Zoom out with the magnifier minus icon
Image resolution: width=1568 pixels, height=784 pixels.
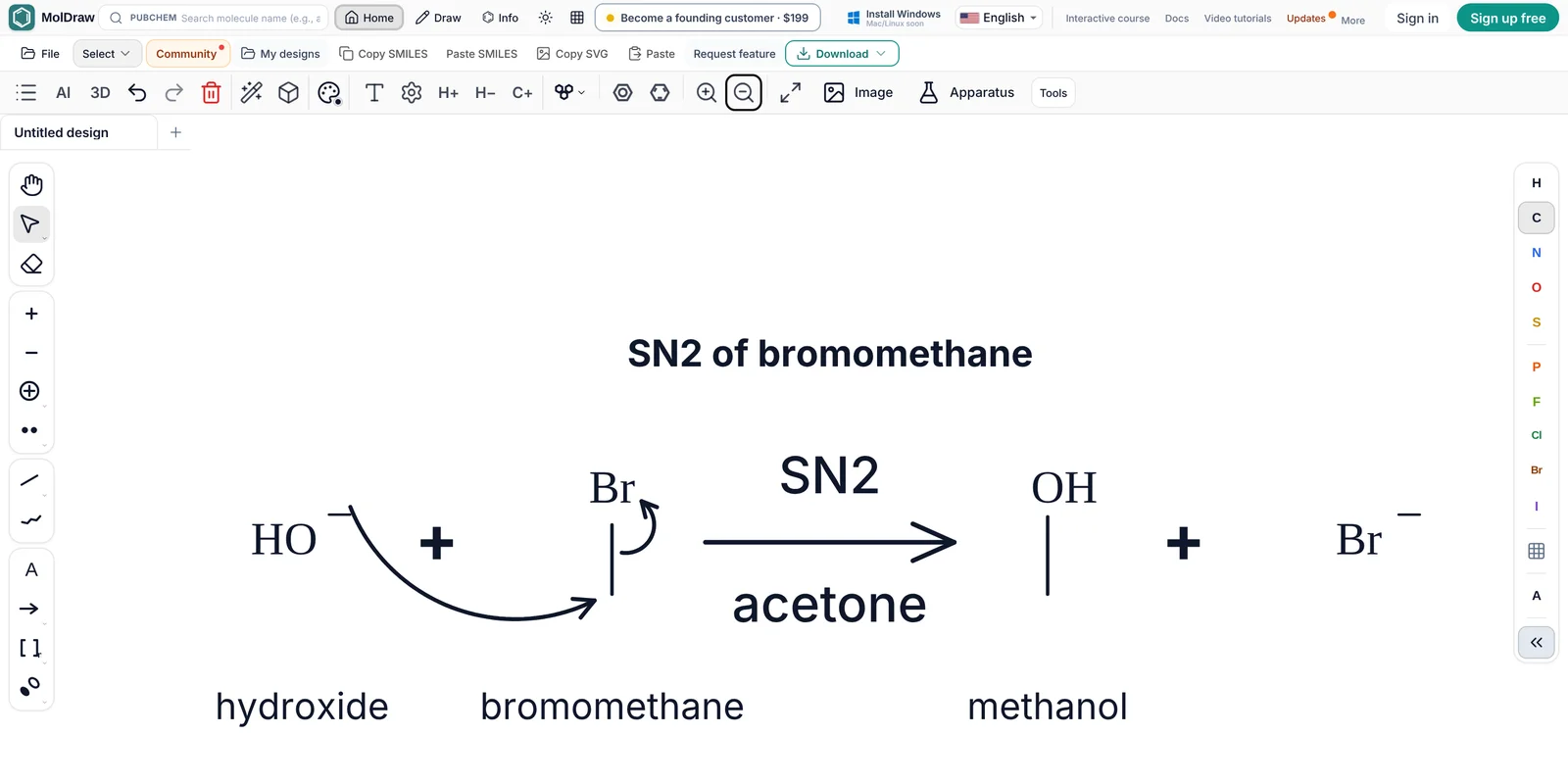click(x=744, y=93)
